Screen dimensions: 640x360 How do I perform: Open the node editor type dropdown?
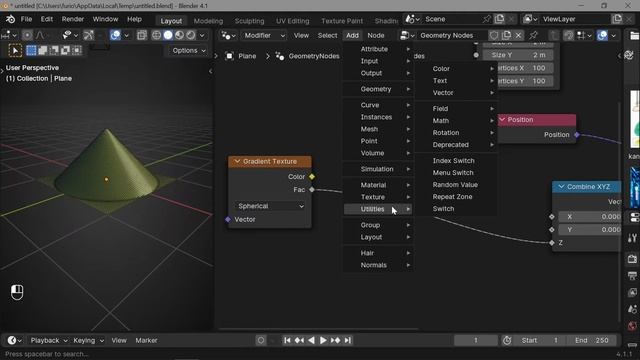tap(228, 36)
